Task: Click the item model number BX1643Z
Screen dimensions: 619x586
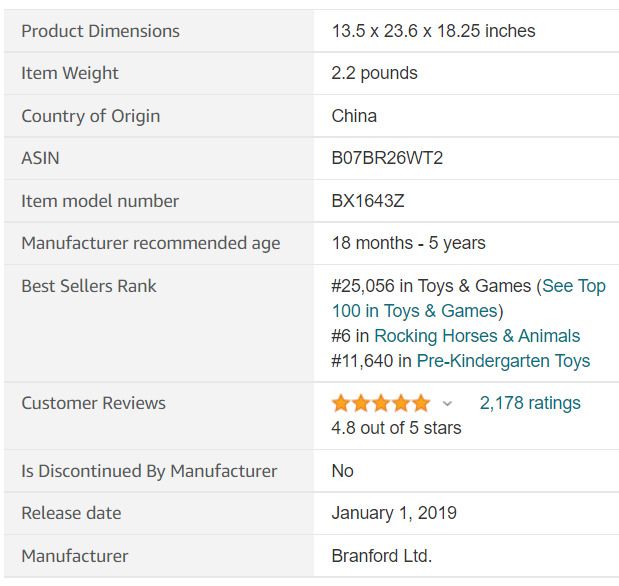Action: click(x=368, y=201)
